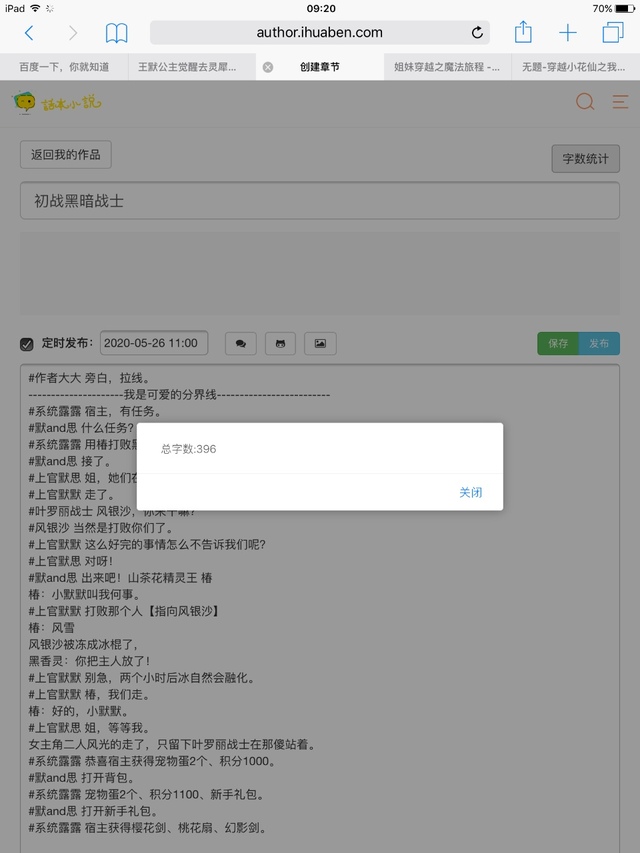Switch to the 姐妹穿越之魔法旅程 tab
This screenshot has width=640, height=853.
[x=446, y=67]
